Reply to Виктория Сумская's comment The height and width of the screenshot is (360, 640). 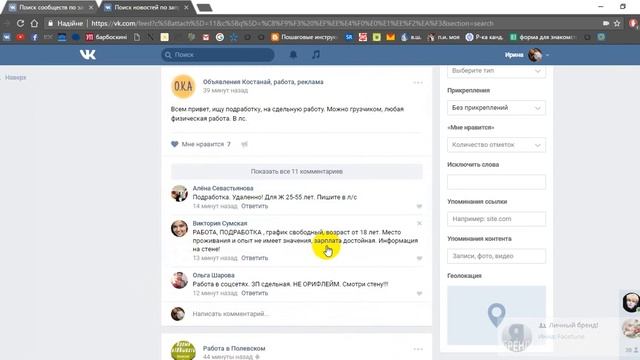tap(254, 258)
